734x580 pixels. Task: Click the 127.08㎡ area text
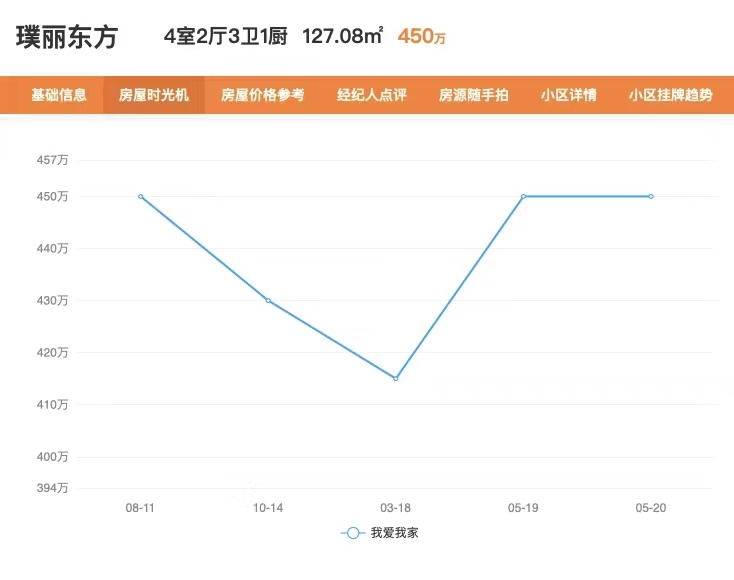coord(343,37)
